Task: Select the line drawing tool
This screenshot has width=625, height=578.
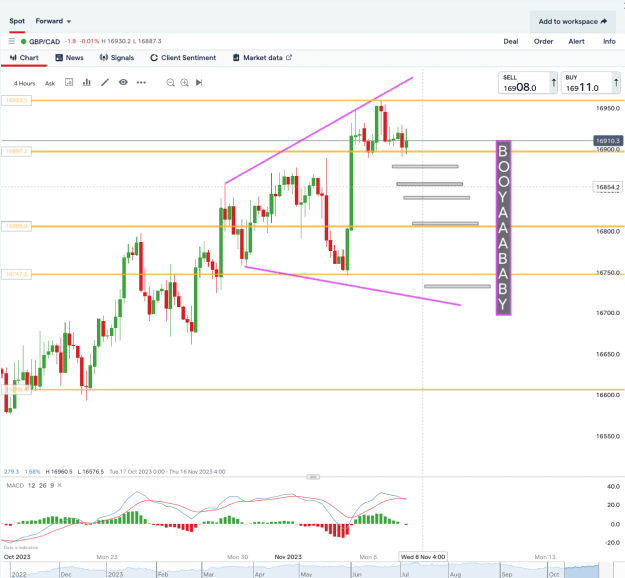Action: click(105, 82)
